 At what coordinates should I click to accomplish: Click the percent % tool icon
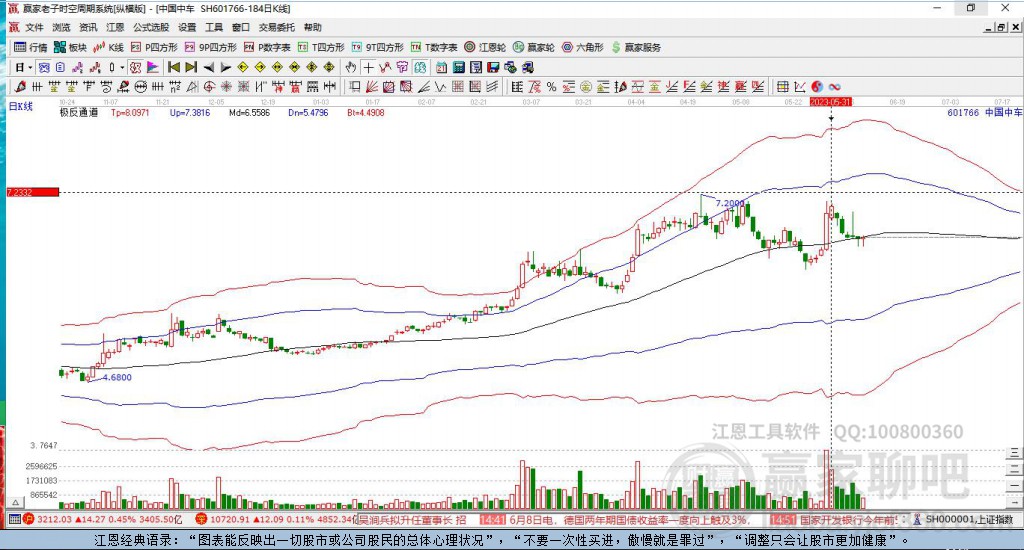tap(551, 86)
